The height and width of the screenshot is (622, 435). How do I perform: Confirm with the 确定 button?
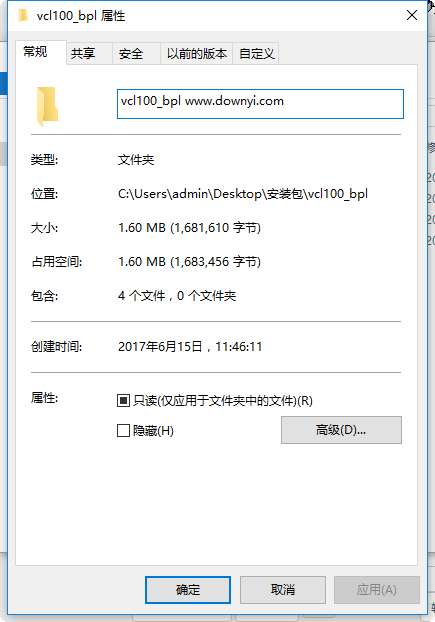click(x=188, y=590)
